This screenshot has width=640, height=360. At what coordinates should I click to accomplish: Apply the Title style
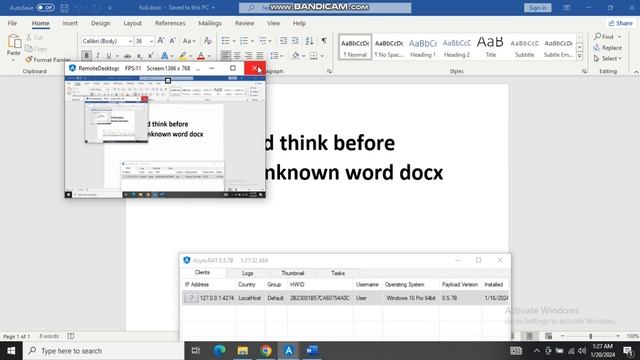coord(490,47)
